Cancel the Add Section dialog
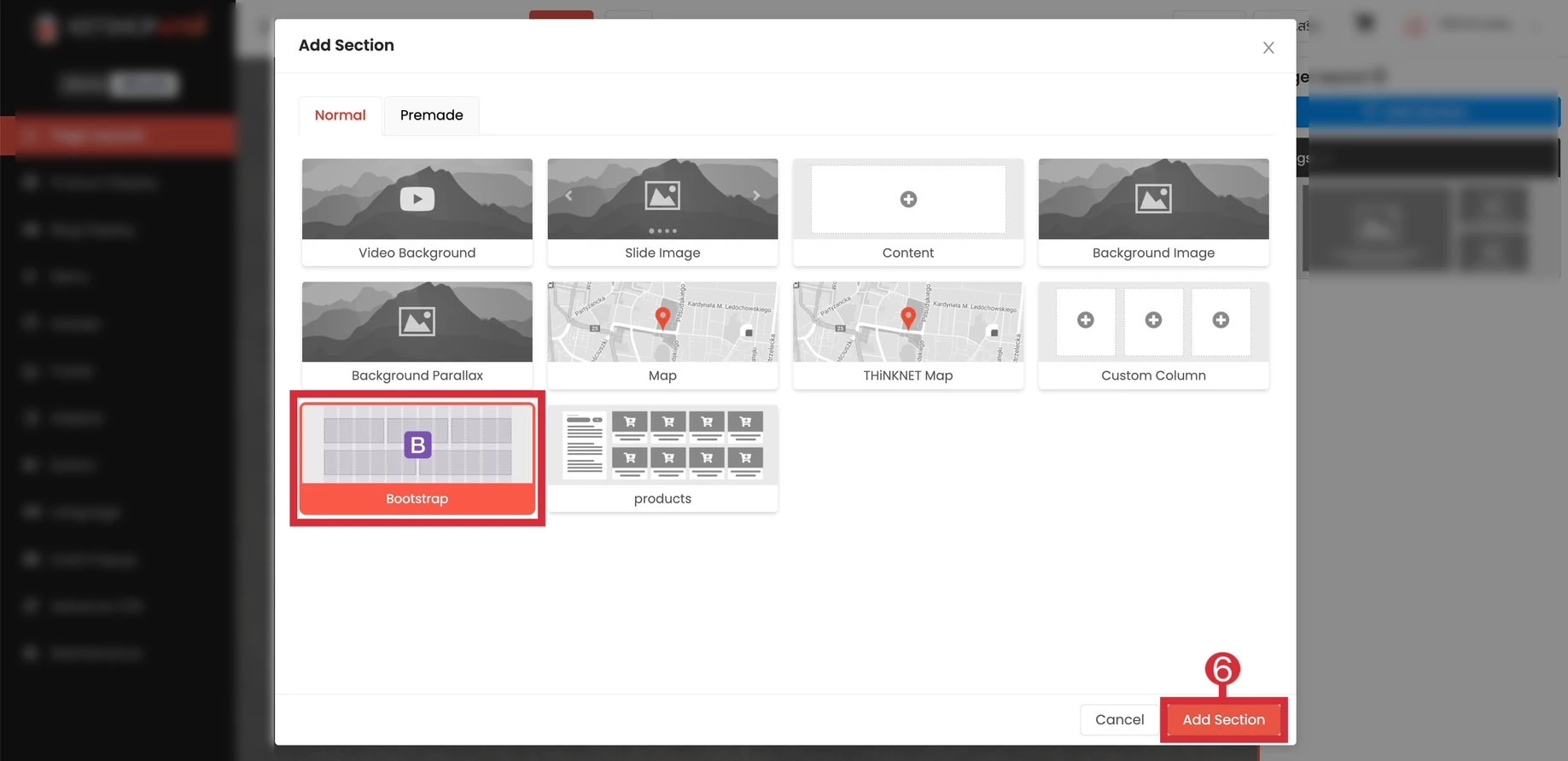 click(1119, 719)
